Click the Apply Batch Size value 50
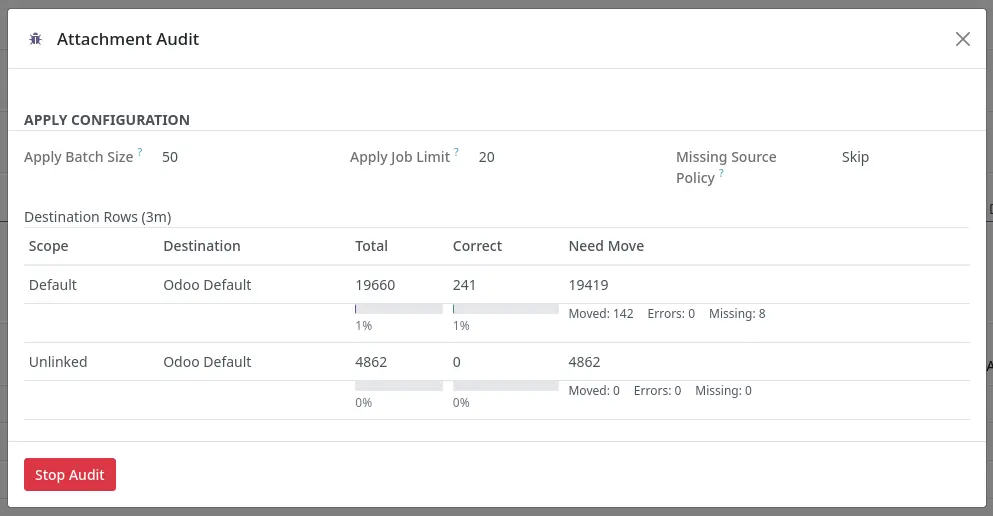This screenshot has height=516, width=993. pos(170,157)
